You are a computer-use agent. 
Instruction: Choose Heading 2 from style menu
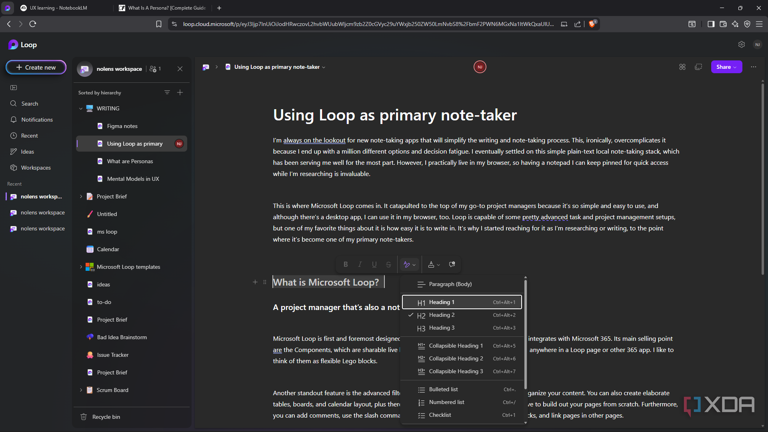coord(462,315)
